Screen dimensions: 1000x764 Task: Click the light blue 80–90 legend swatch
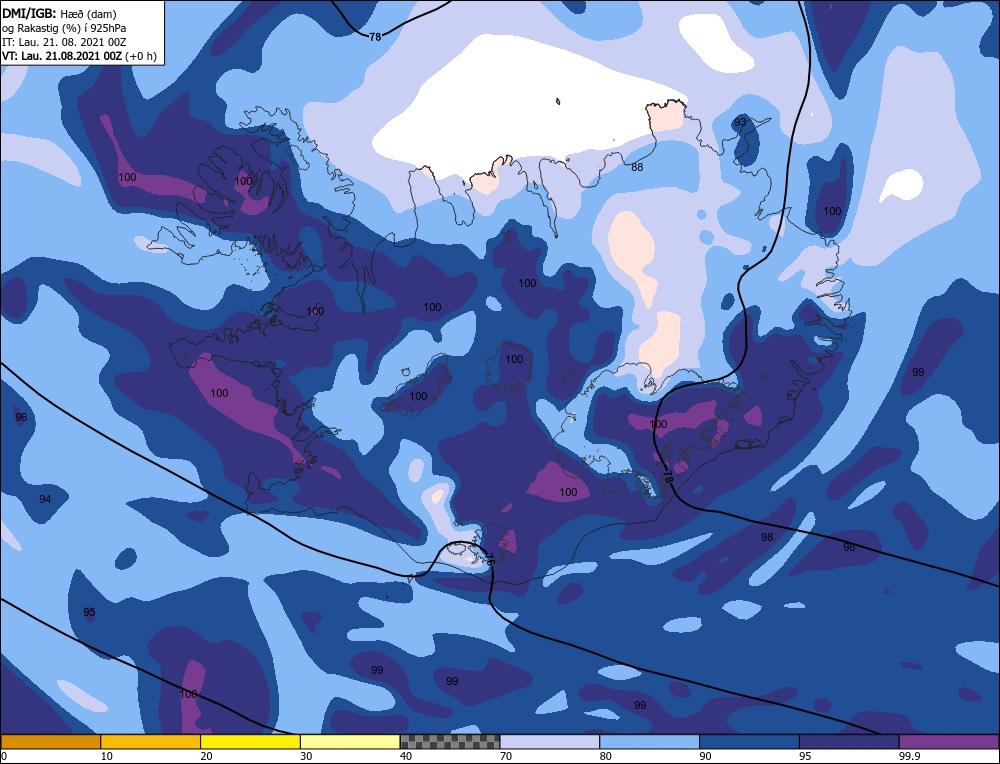(x=649, y=742)
